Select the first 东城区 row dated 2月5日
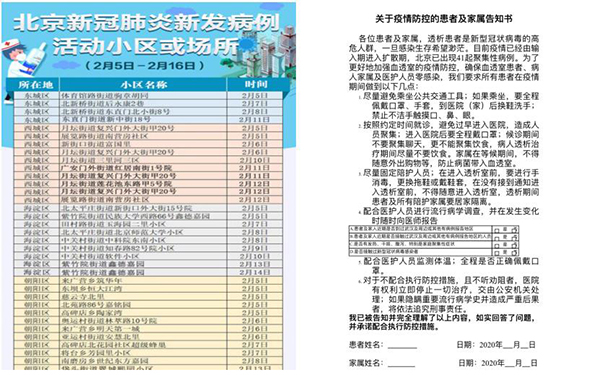Image resolution: width=600 pixels, height=375 pixels. pos(148,95)
